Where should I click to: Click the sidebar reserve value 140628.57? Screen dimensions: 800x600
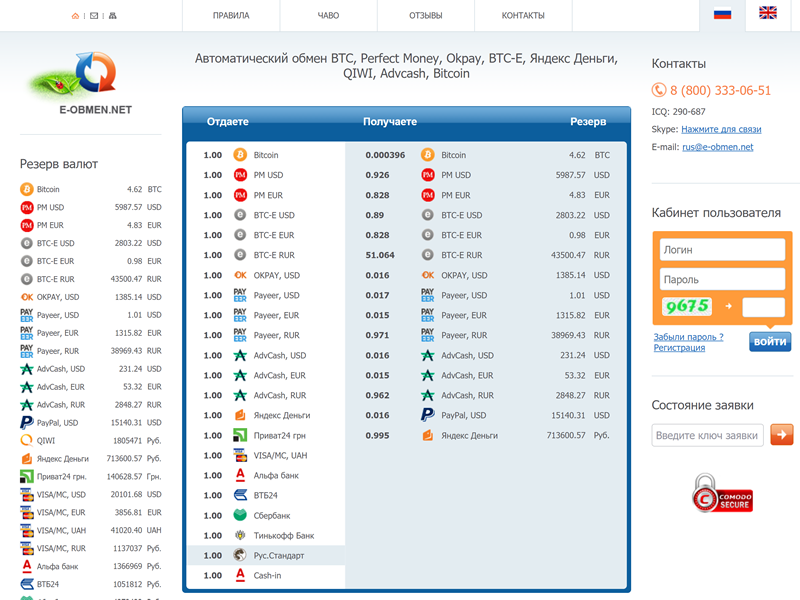click(124, 477)
